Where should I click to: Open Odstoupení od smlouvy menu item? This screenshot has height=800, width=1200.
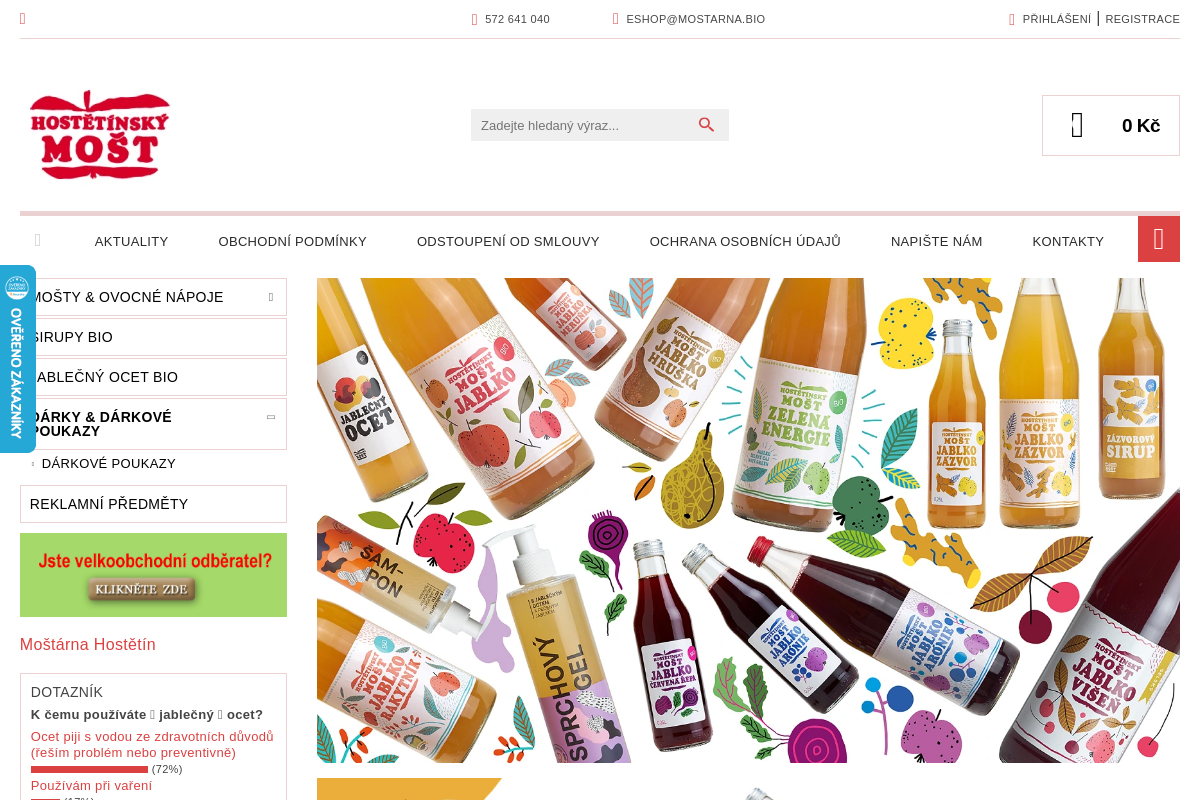pos(508,241)
